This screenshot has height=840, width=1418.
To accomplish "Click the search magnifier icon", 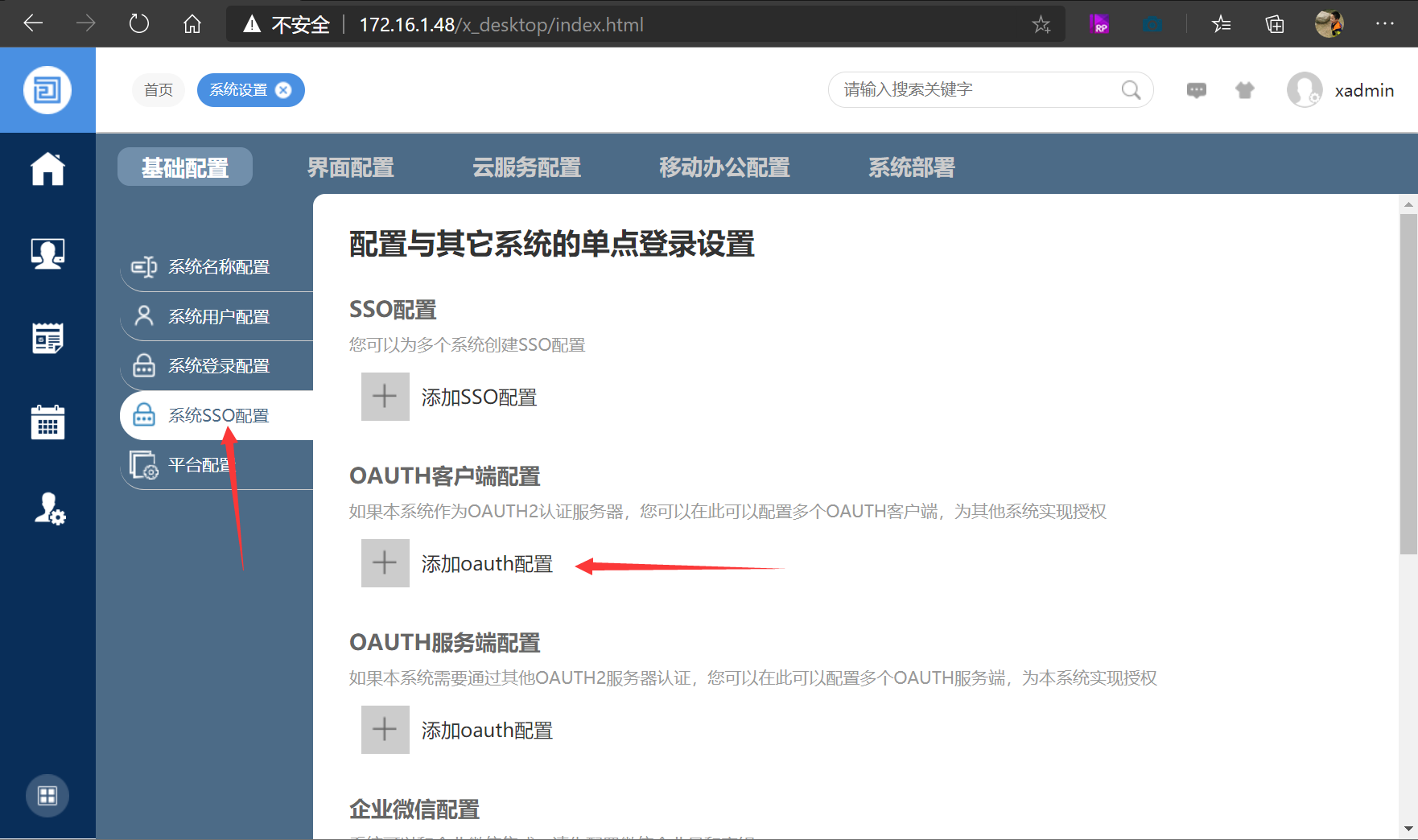I will pyautogui.click(x=1131, y=90).
